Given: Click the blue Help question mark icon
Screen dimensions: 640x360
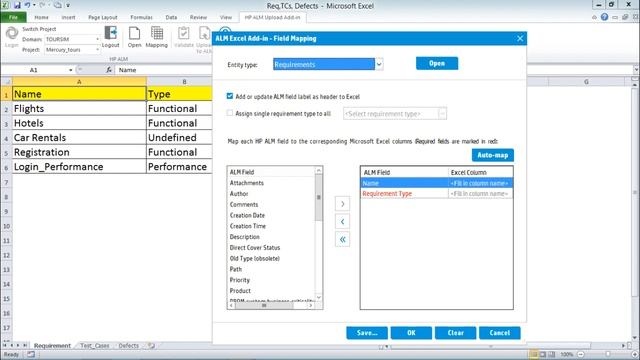Looking at the screenshot, I should pos(604,17).
